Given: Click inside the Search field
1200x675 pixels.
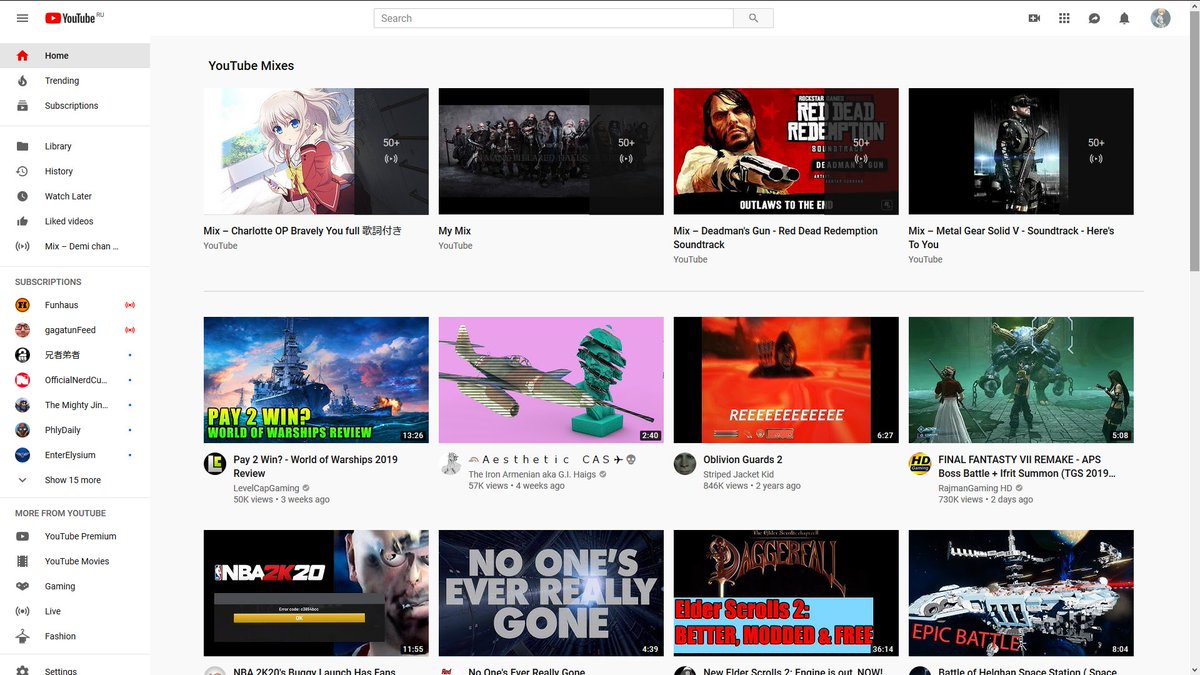Looking at the screenshot, I should [554, 18].
